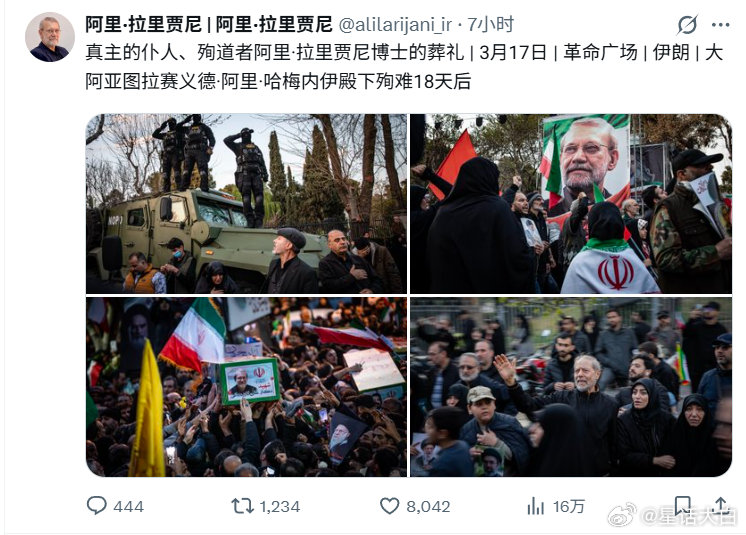Bookmark this post
This screenshot has height=535, width=746.
[682, 506]
